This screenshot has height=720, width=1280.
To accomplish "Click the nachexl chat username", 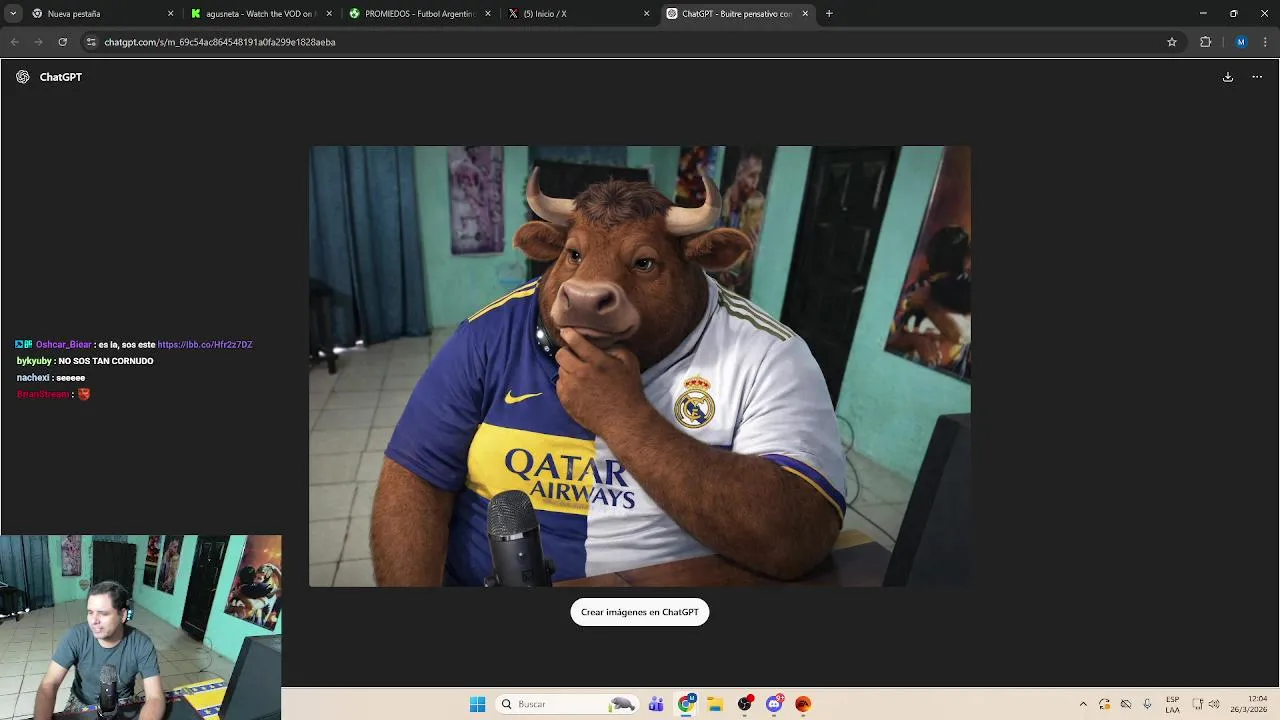I will [33, 378].
